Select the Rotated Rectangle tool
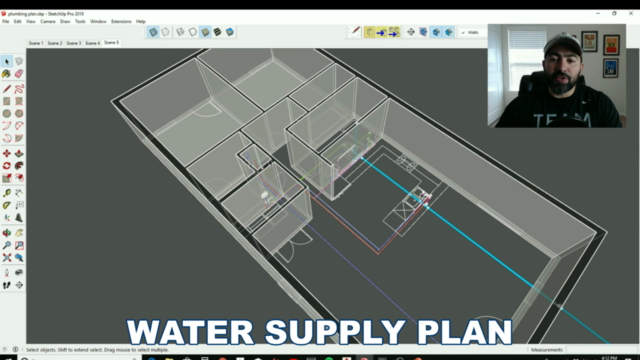This screenshot has height=360, width=640. pos(19,101)
